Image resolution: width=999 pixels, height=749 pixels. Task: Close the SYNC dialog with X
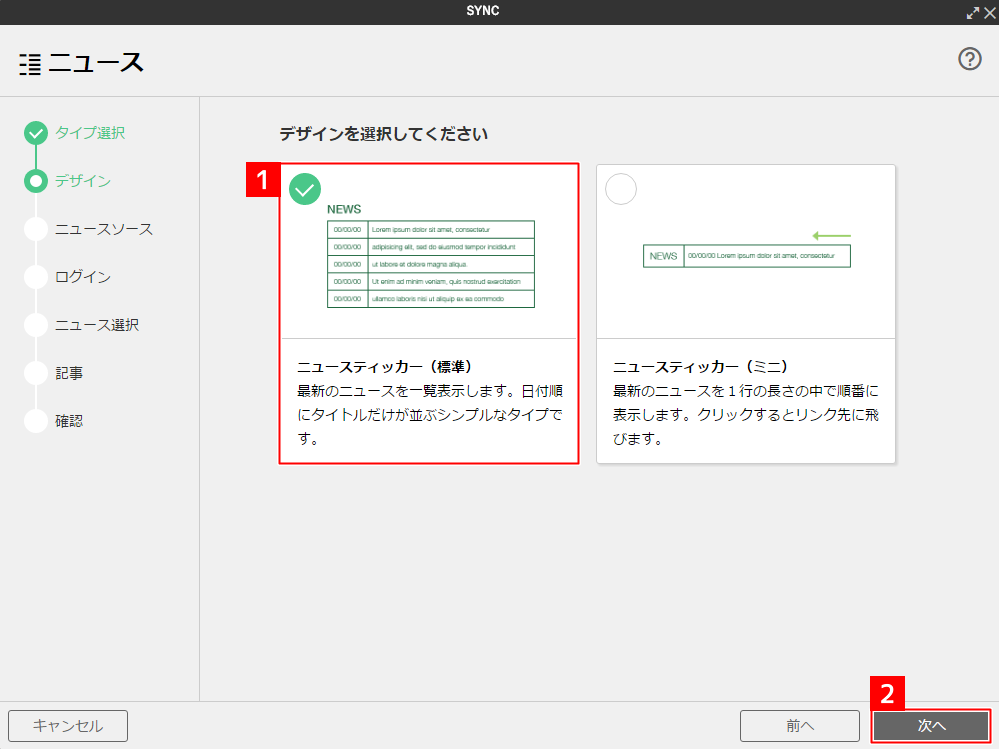[x=989, y=13]
